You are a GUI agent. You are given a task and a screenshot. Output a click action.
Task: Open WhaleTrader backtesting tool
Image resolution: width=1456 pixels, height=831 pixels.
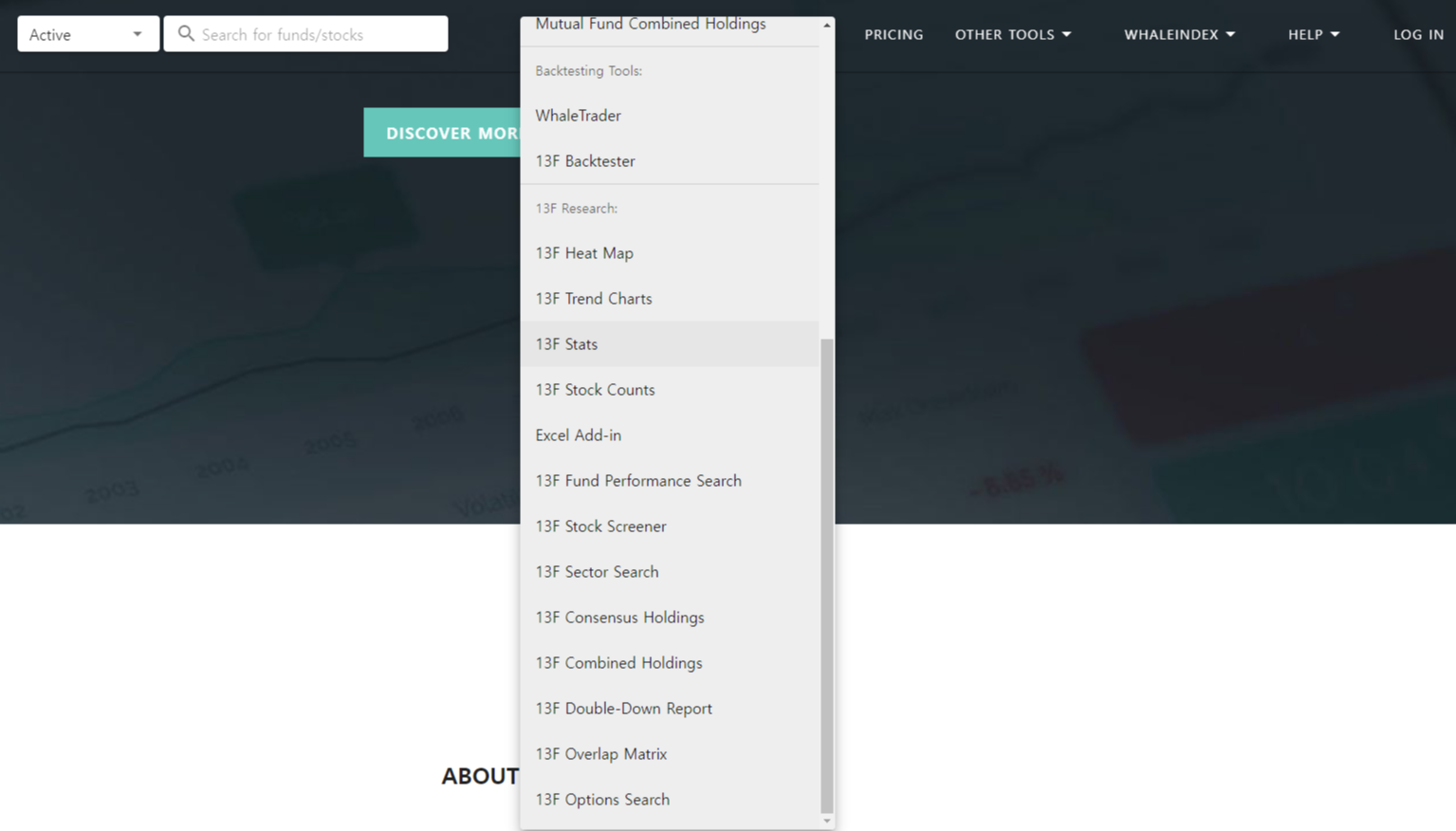pyautogui.click(x=670, y=116)
